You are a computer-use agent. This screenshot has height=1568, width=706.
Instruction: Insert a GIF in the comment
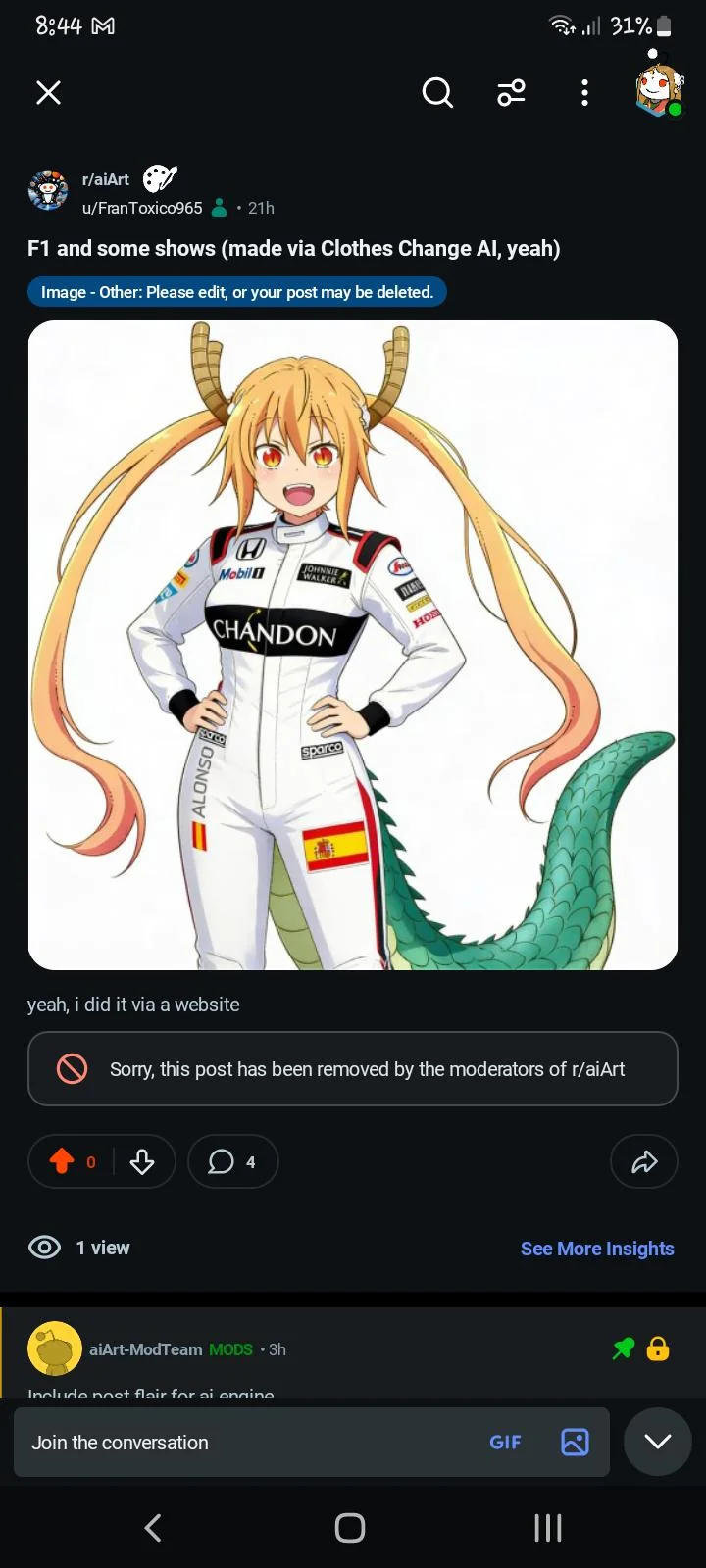[505, 1443]
